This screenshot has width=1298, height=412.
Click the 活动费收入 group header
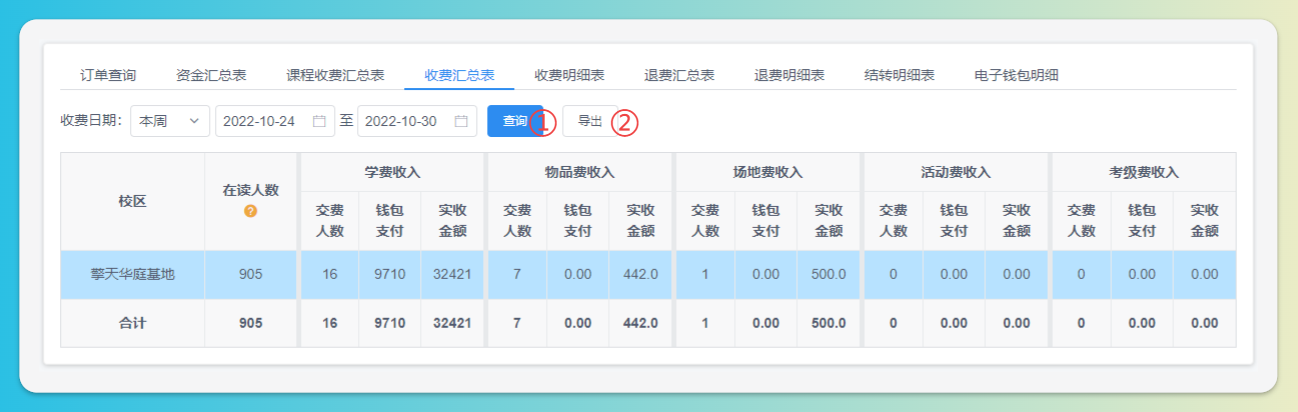(x=956, y=172)
